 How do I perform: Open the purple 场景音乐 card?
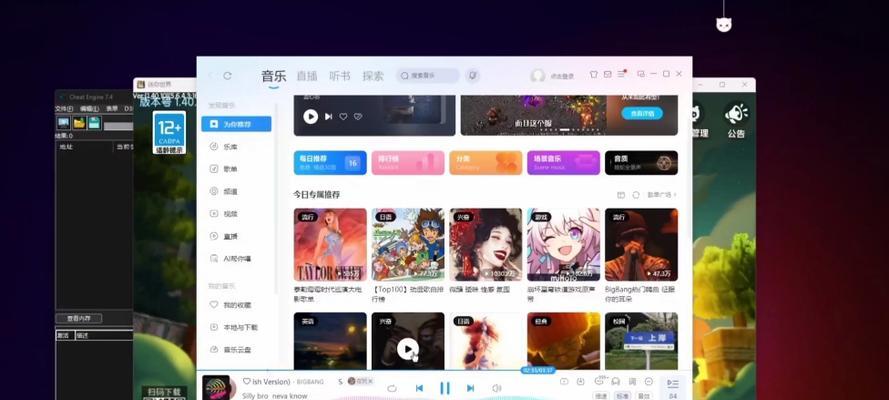[564, 163]
